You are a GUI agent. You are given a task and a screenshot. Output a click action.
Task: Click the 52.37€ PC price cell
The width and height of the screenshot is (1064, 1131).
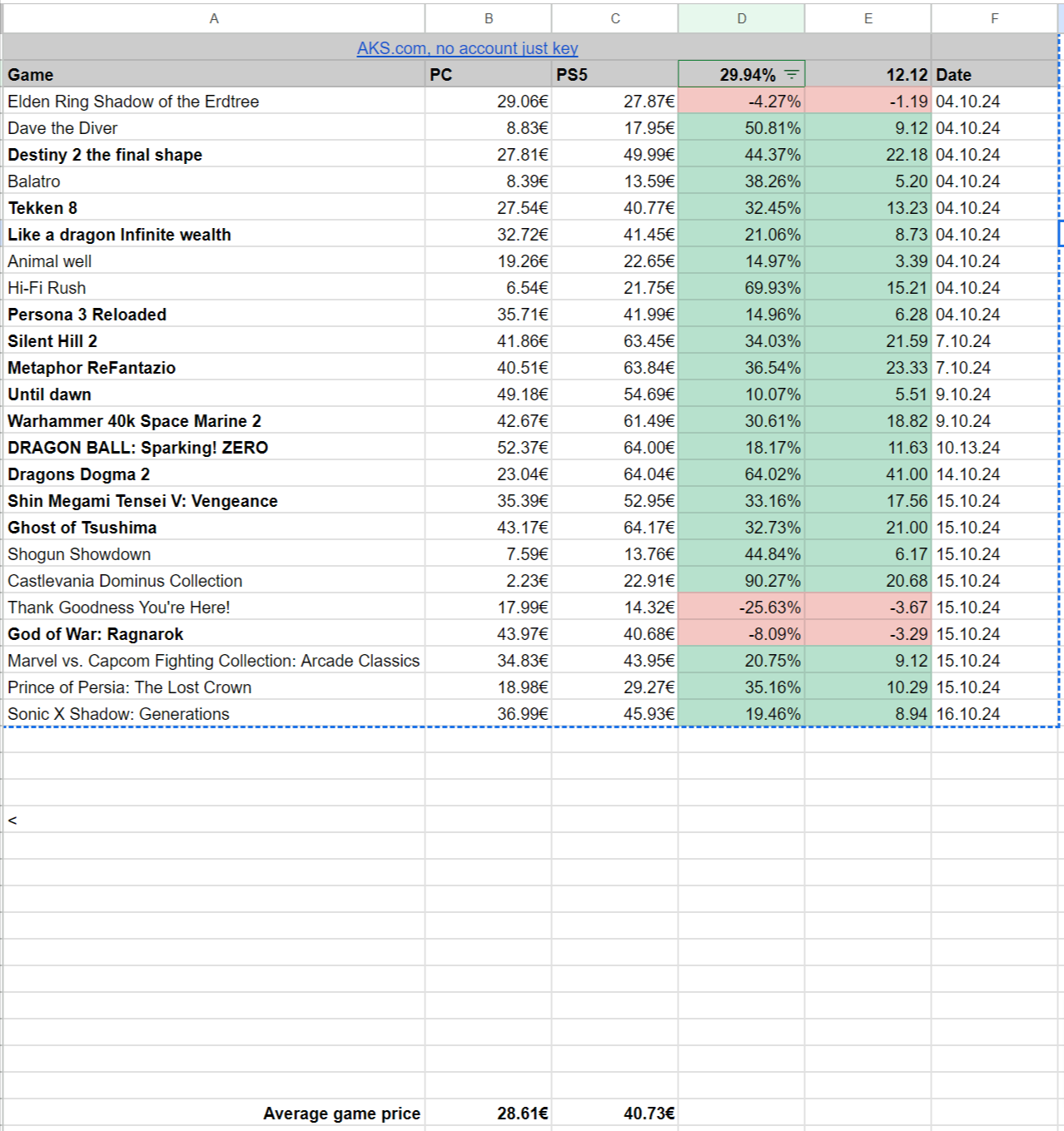point(489,448)
